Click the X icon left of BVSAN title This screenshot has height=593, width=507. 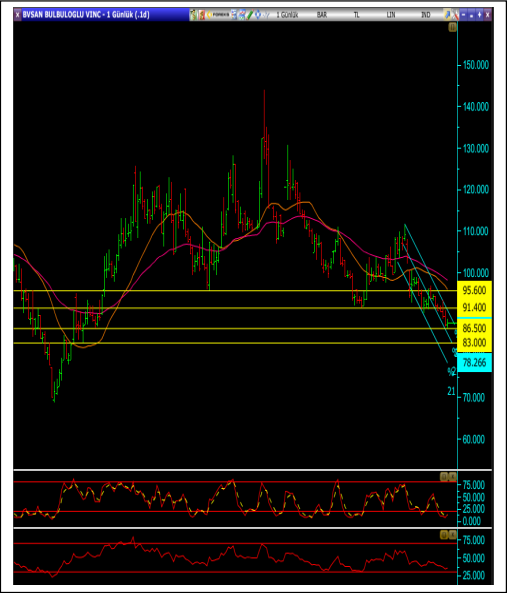click(17, 15)
